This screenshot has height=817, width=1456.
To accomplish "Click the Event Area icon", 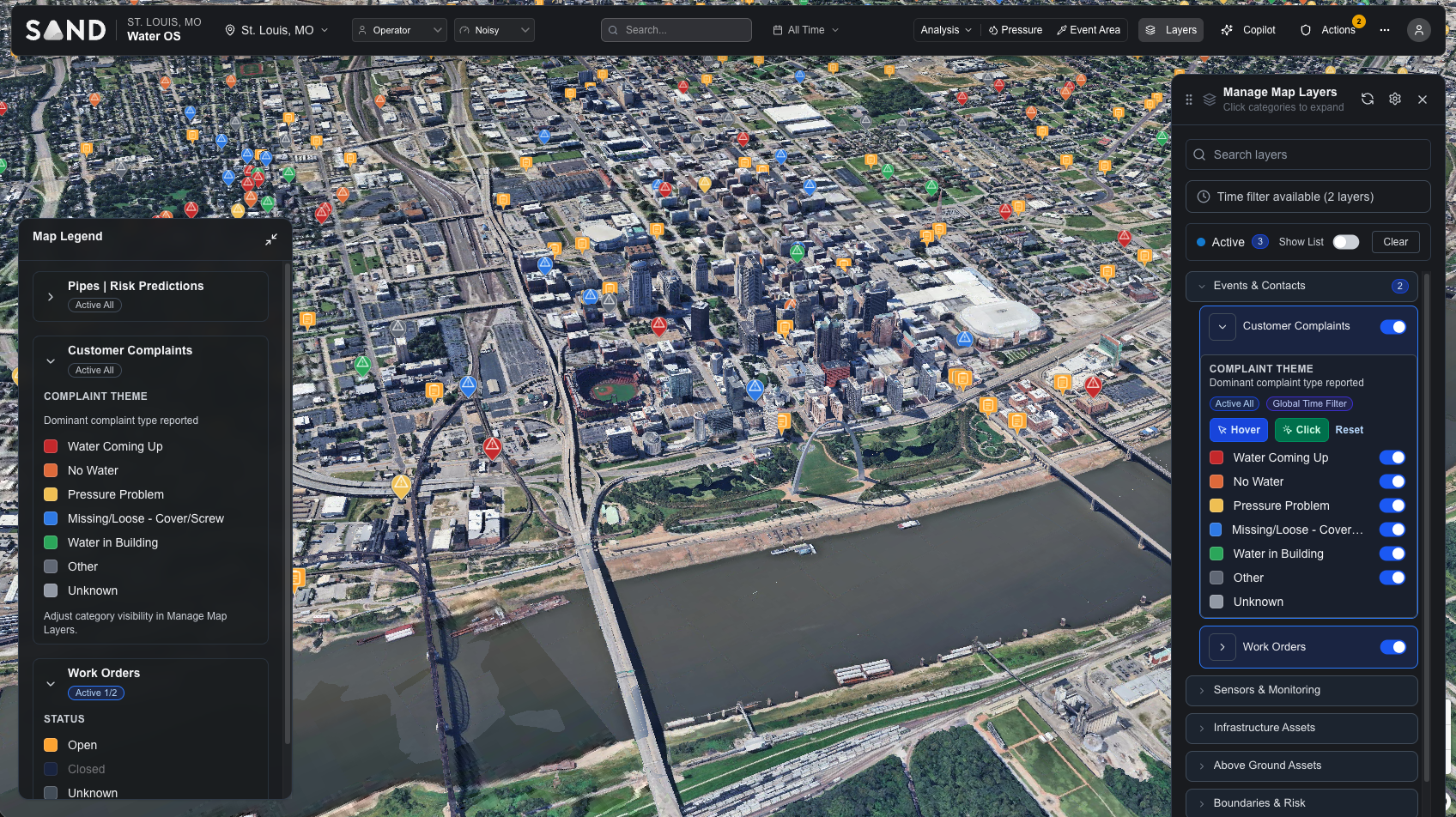I will coord(1062,30).
